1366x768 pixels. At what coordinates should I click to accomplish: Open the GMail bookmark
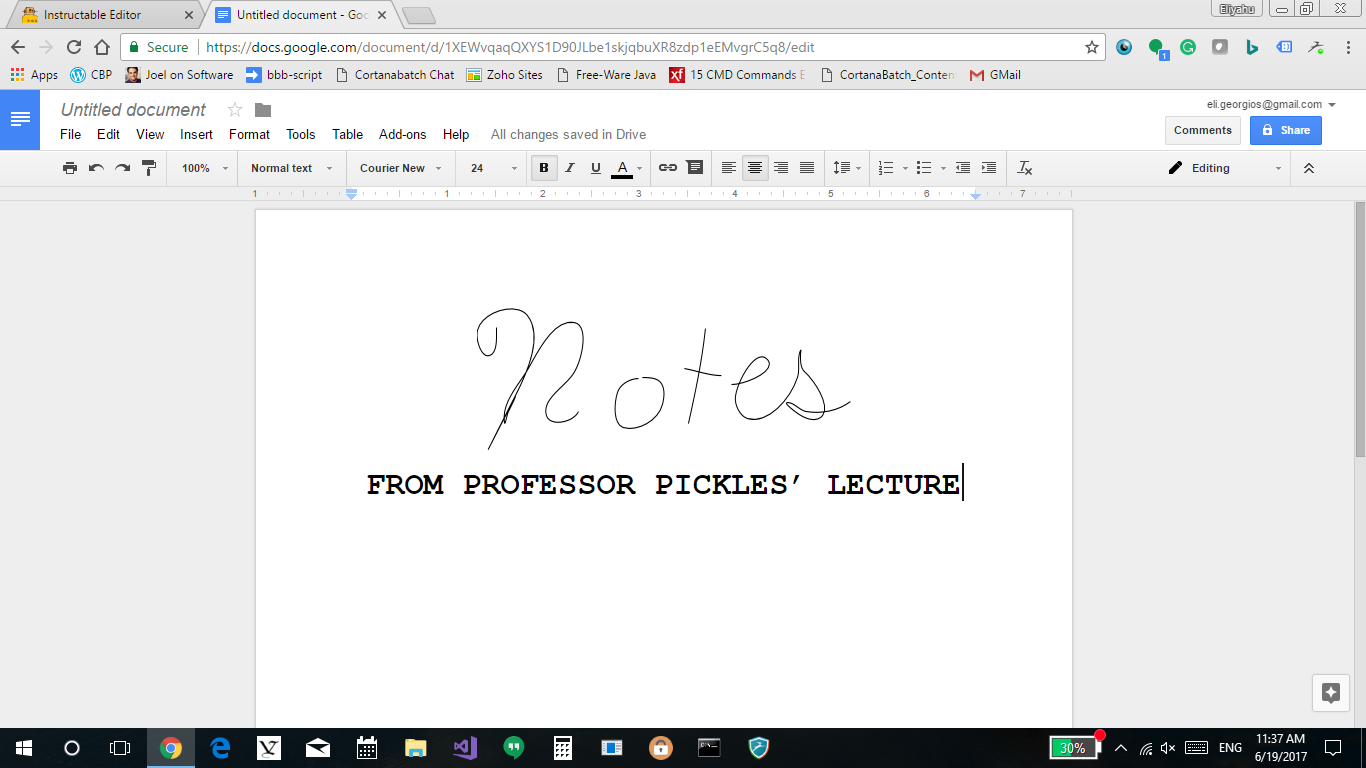[995, 75]
